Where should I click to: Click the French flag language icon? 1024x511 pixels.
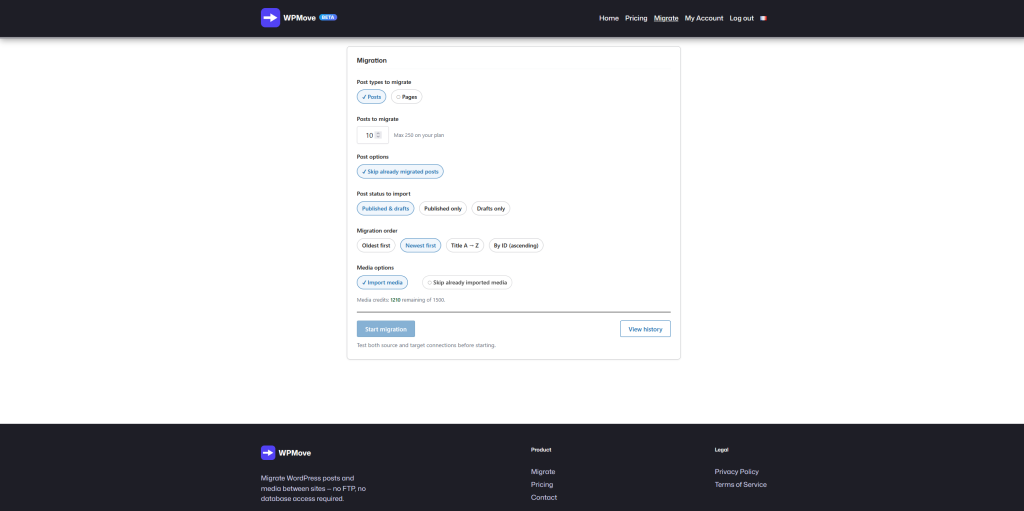tap(763, 18)
